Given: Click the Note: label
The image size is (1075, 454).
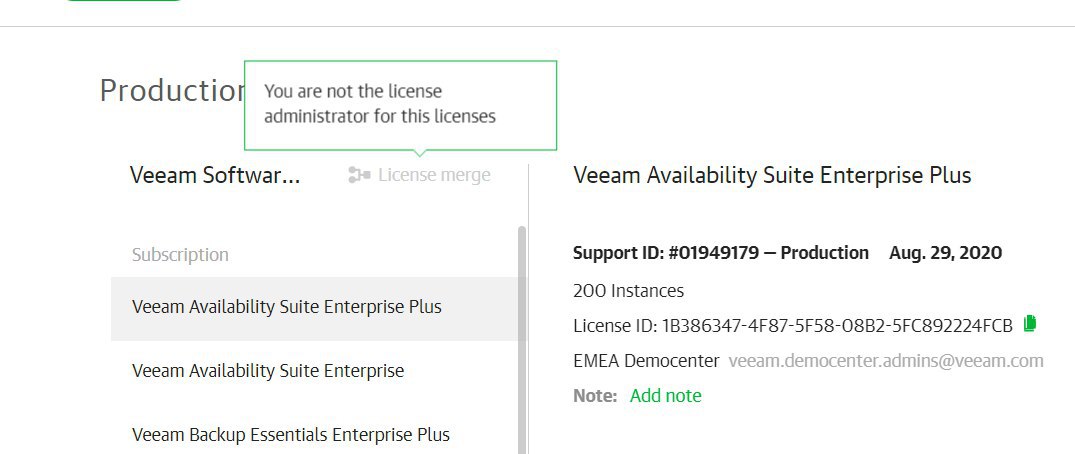Looking at the screenshot, I should click(x=595, y=396).
